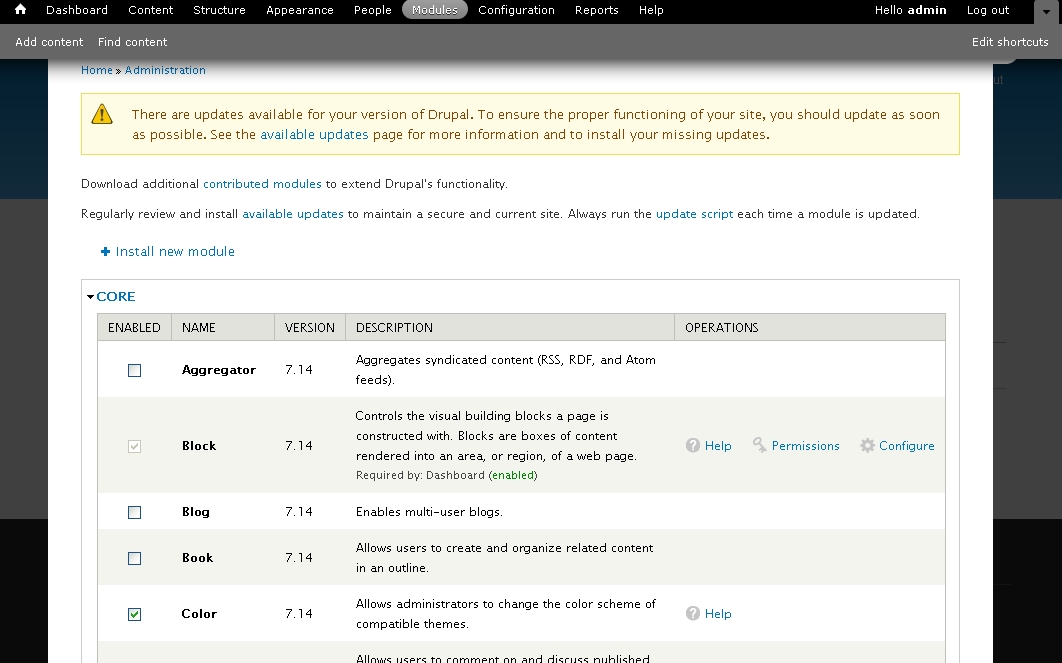Open the update script link
The height and width of the screenshot is (663, 1062).
point(694,214)
